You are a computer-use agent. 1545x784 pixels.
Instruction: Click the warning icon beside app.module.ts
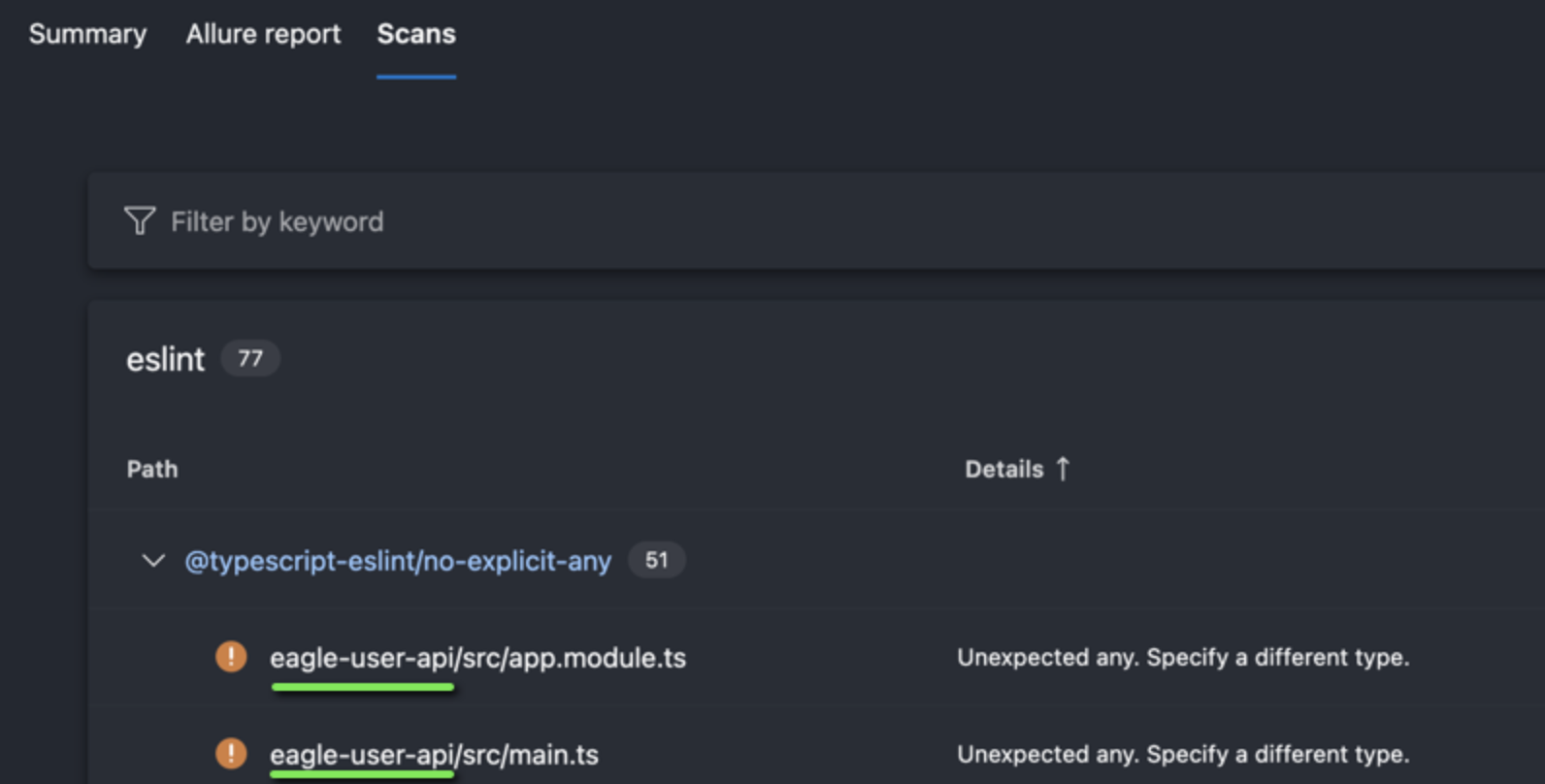tap(231, 657)
